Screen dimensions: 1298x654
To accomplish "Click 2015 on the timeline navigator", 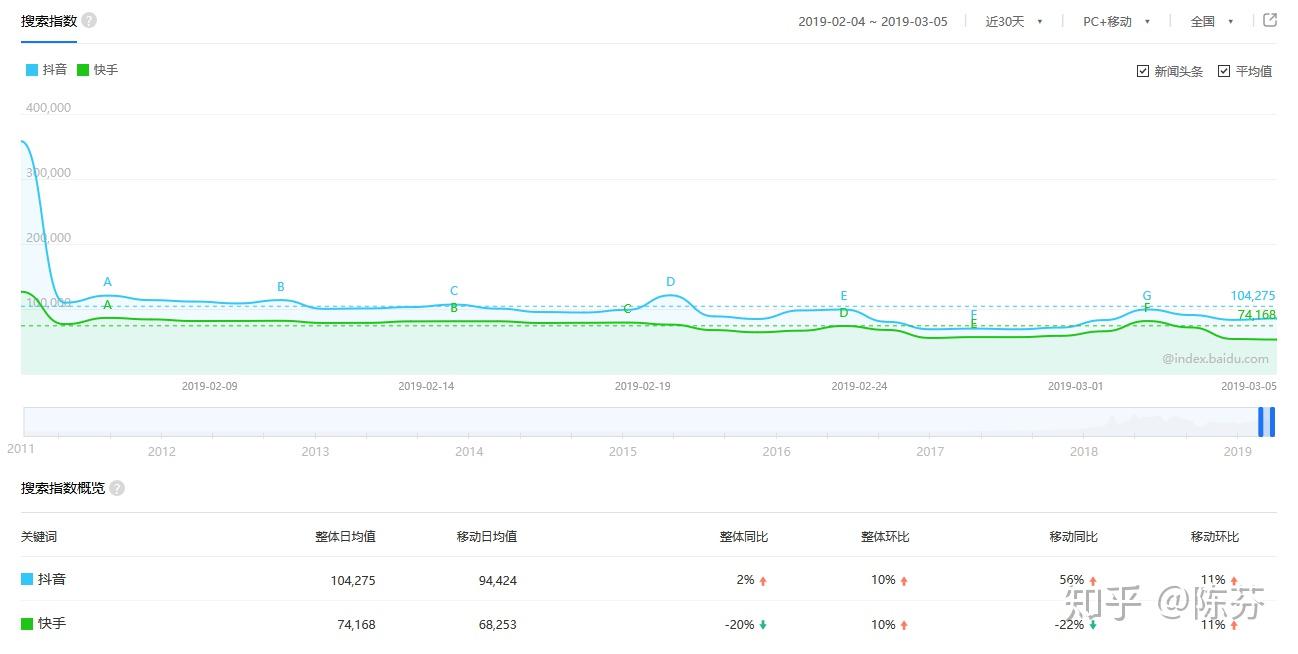I will pyautogui.click(x=623, y=452).
